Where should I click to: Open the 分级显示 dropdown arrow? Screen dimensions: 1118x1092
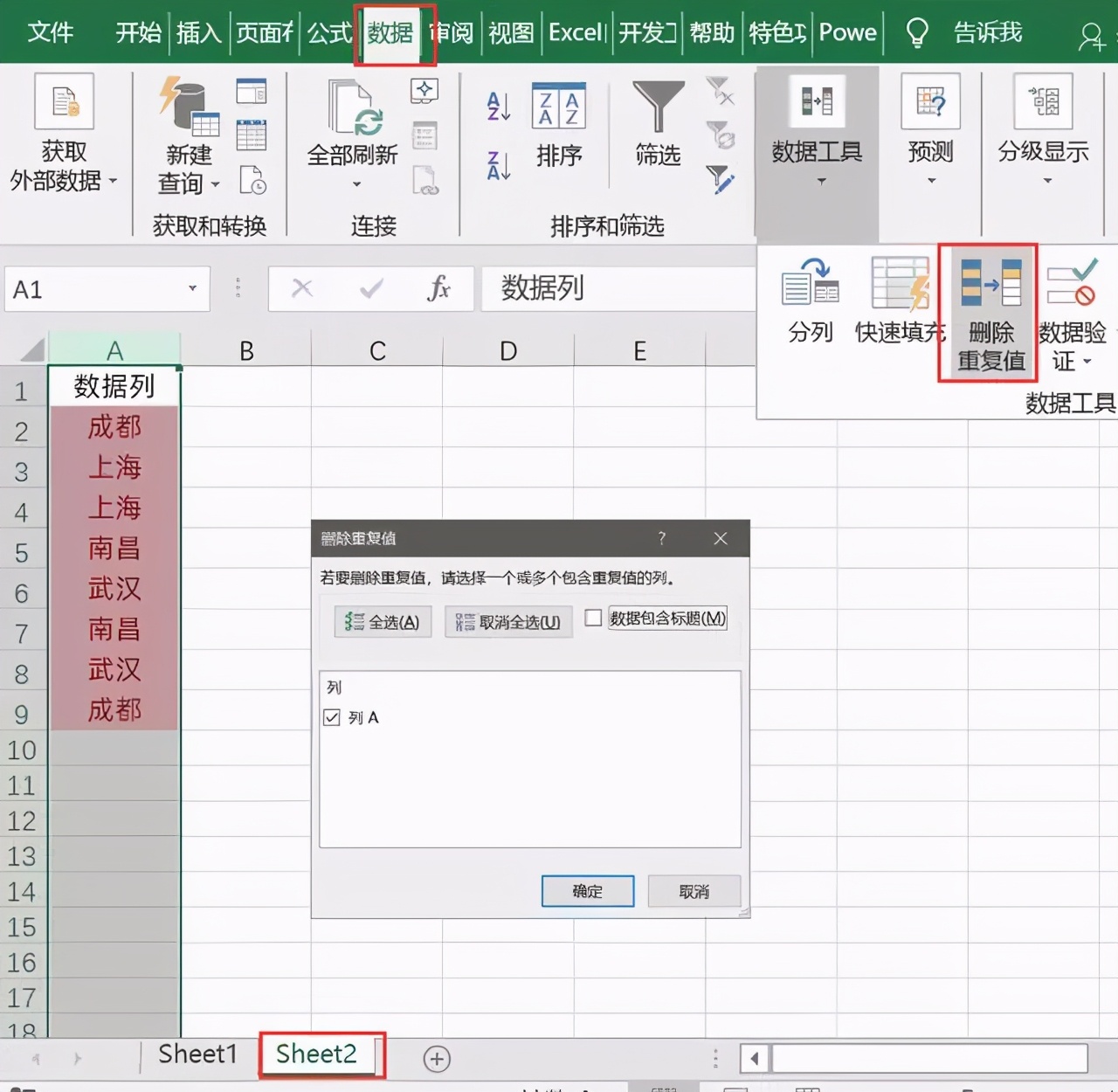[x=1046, y=181]
